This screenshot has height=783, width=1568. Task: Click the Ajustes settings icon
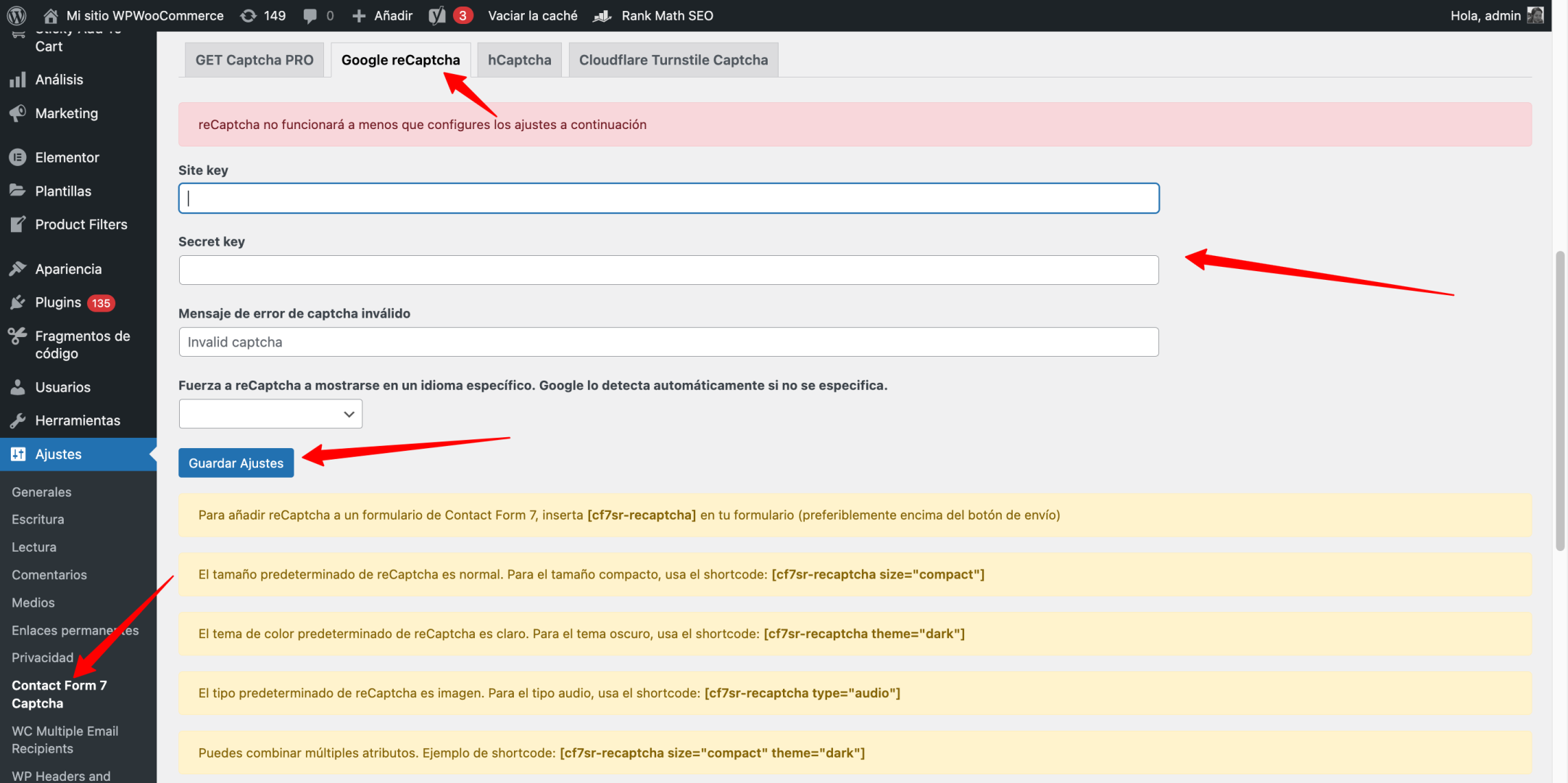tap(17, 454)
